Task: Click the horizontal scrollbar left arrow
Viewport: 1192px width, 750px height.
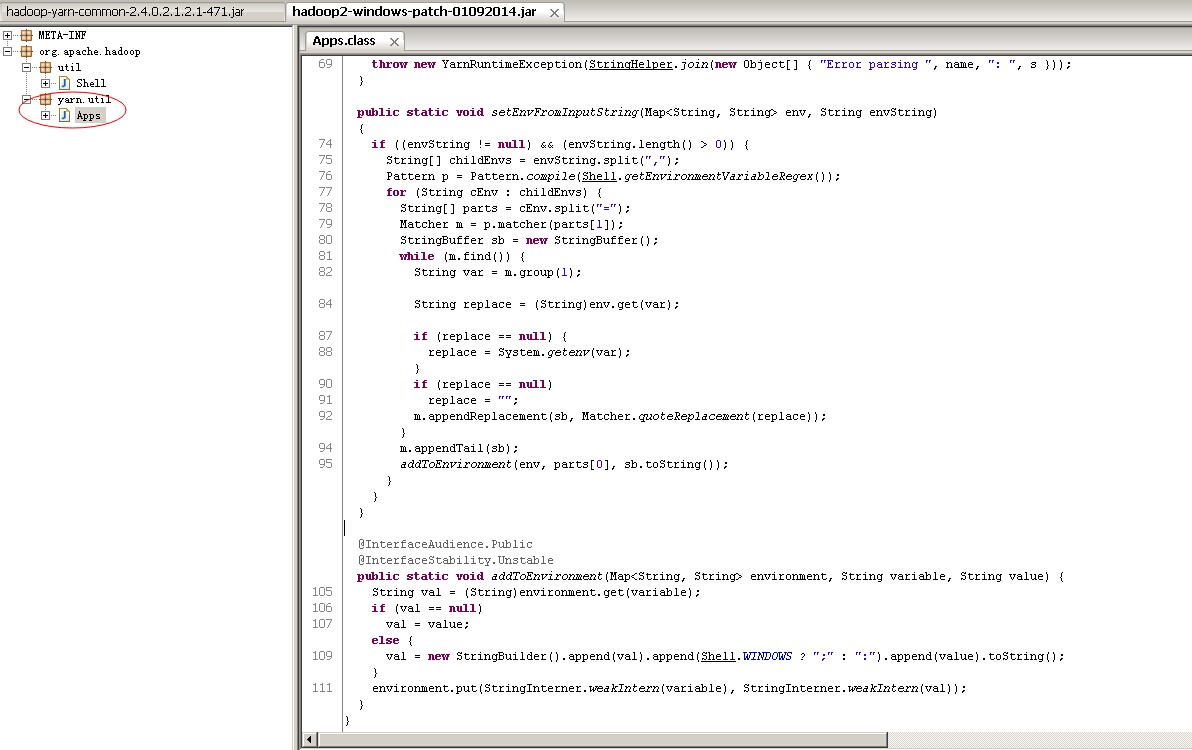Action: [309, 739]
